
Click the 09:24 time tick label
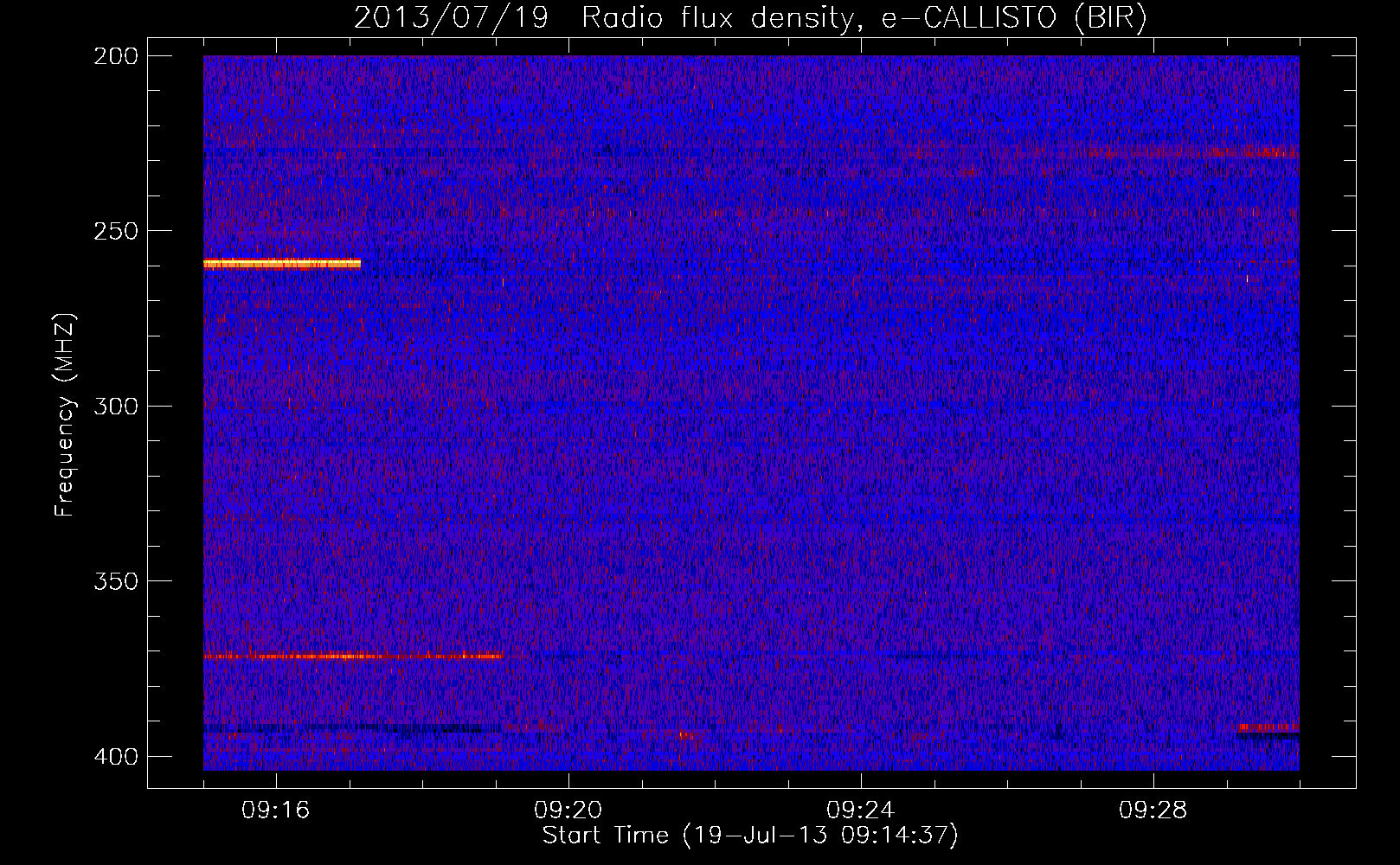(x=861, y=811)
